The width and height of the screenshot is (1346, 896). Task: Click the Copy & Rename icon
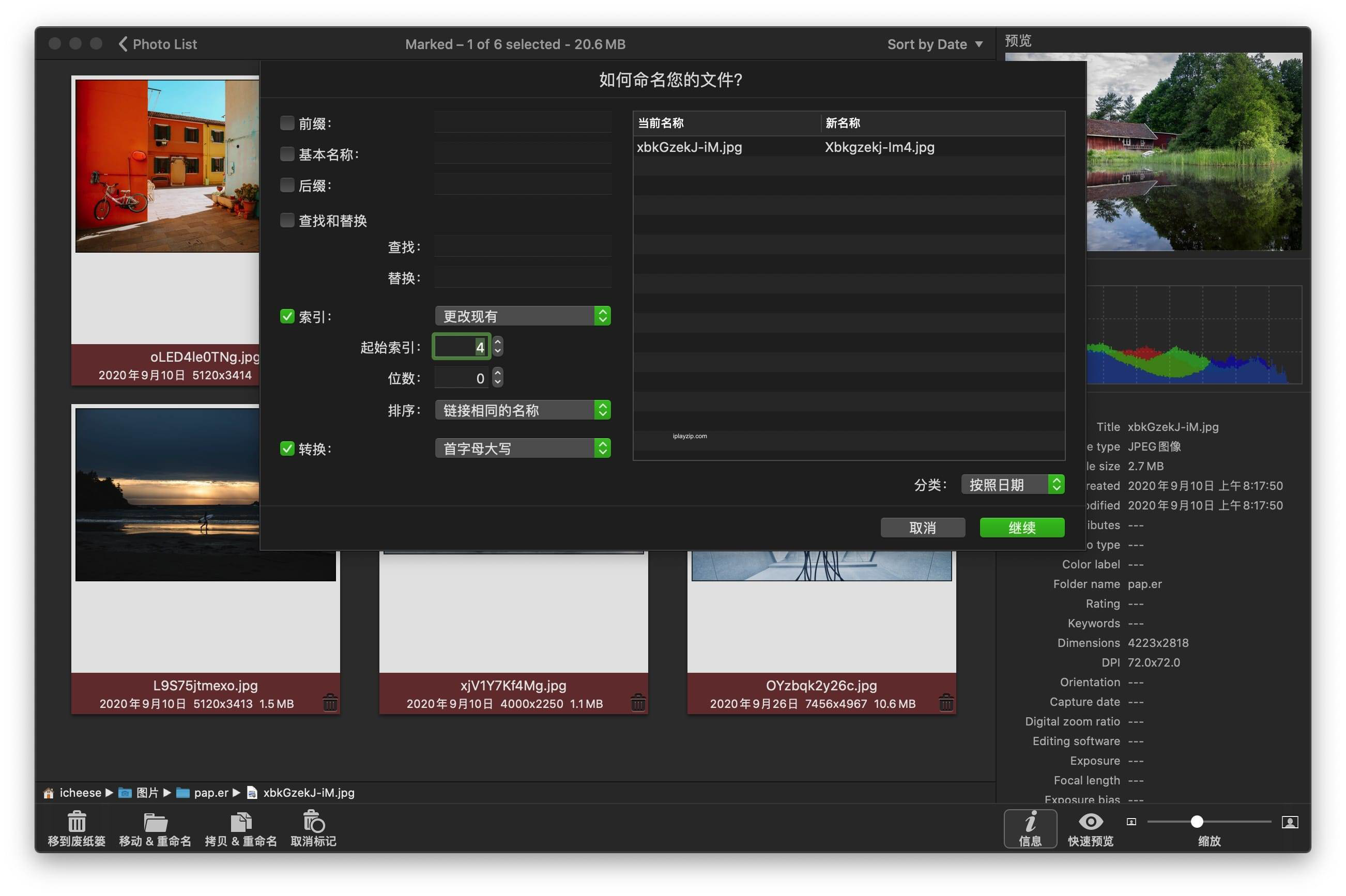(241, 822)
